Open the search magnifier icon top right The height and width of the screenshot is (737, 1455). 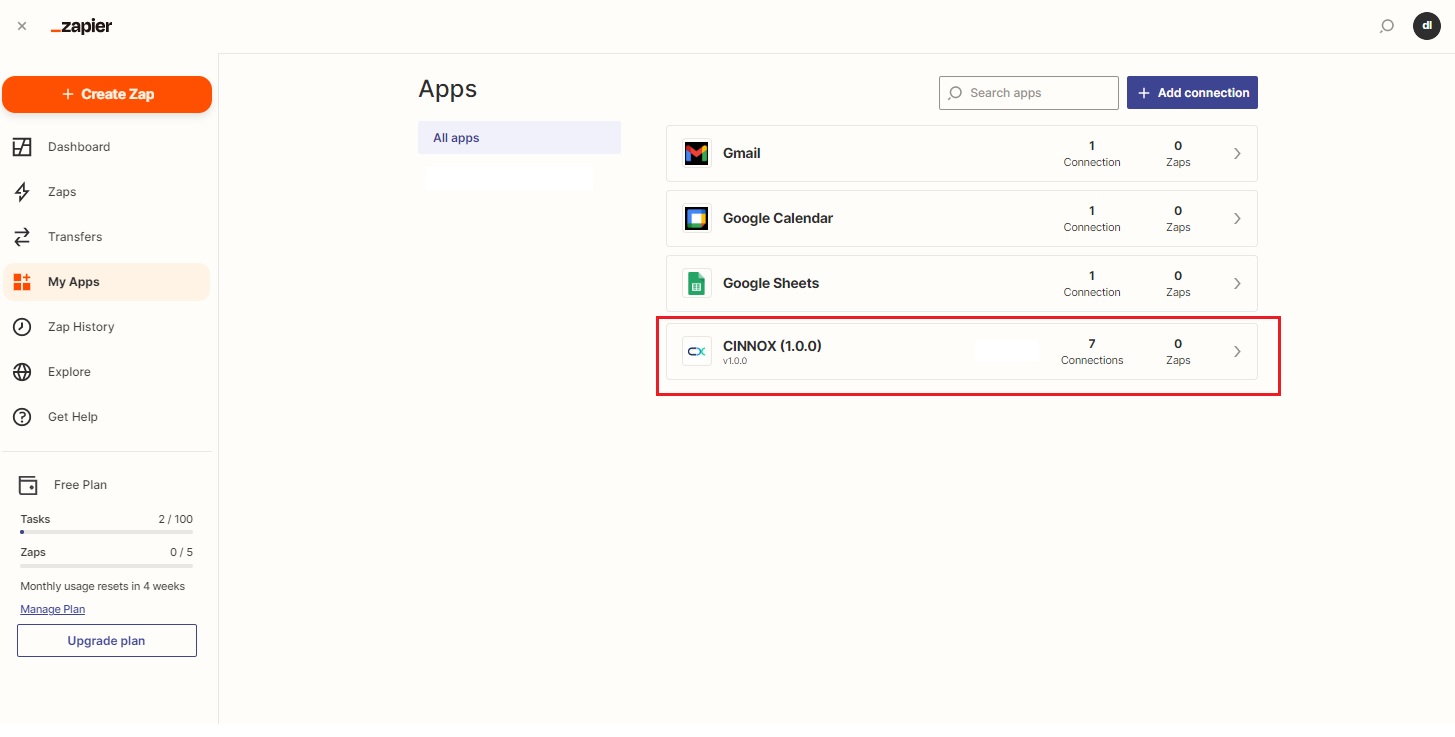(x=1386, y=27)
